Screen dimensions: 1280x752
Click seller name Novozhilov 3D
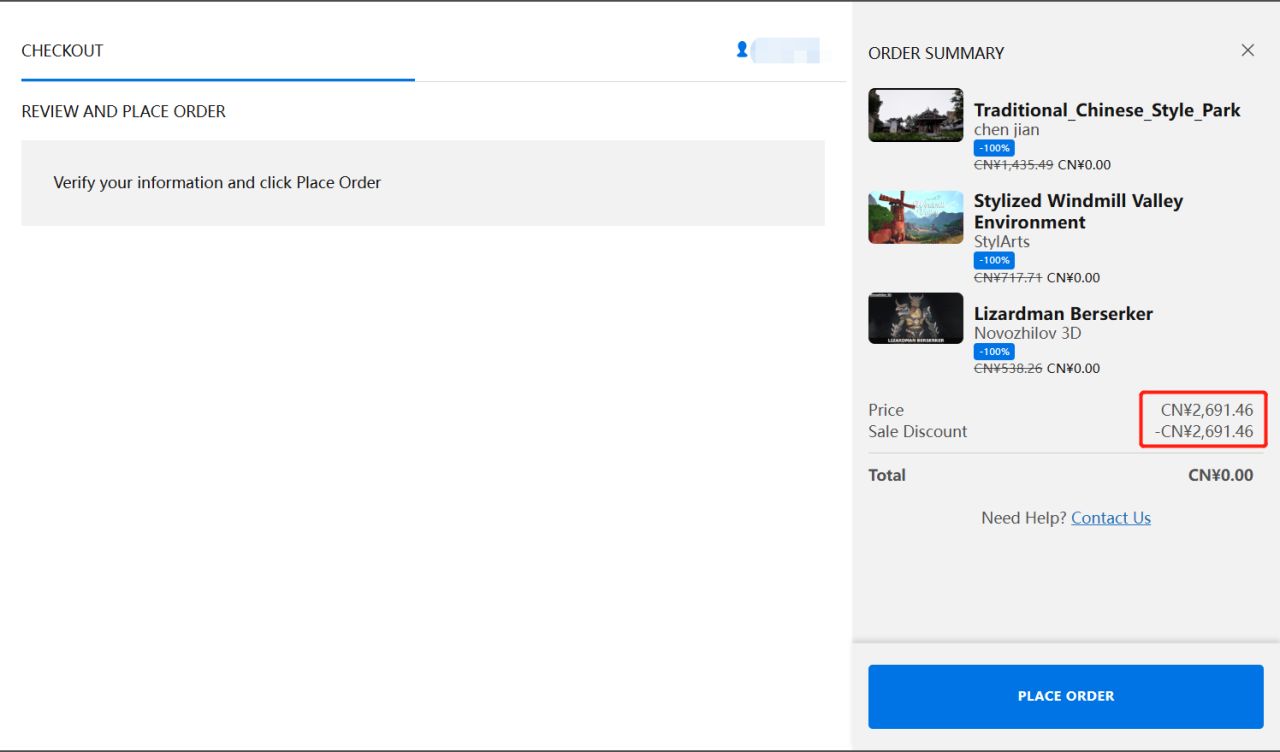point(1028,333)
